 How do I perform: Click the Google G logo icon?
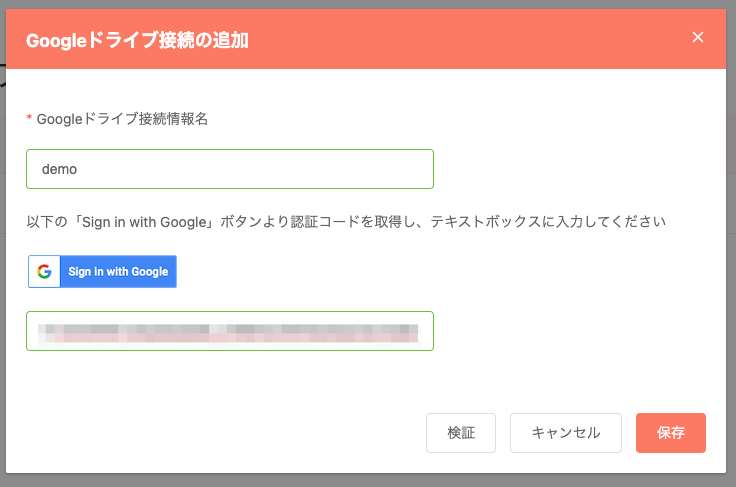pyautogui.click(x=44, y=271)
